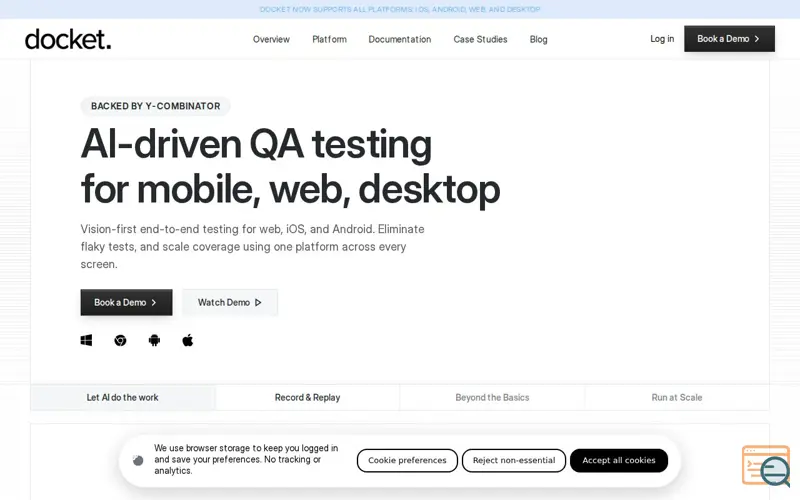
Task: Visit the Blog
Action: click(x=539, y=39)
